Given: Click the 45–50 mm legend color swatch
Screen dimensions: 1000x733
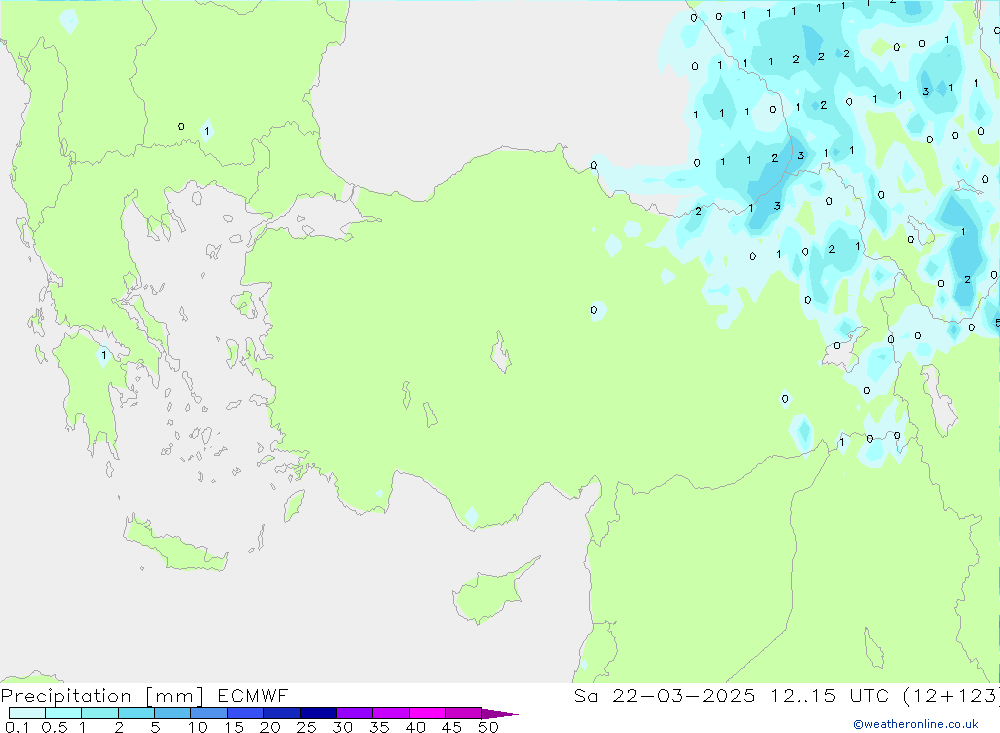Looking at the screenshot, I should pyautogui.click(x=464, y=713).
